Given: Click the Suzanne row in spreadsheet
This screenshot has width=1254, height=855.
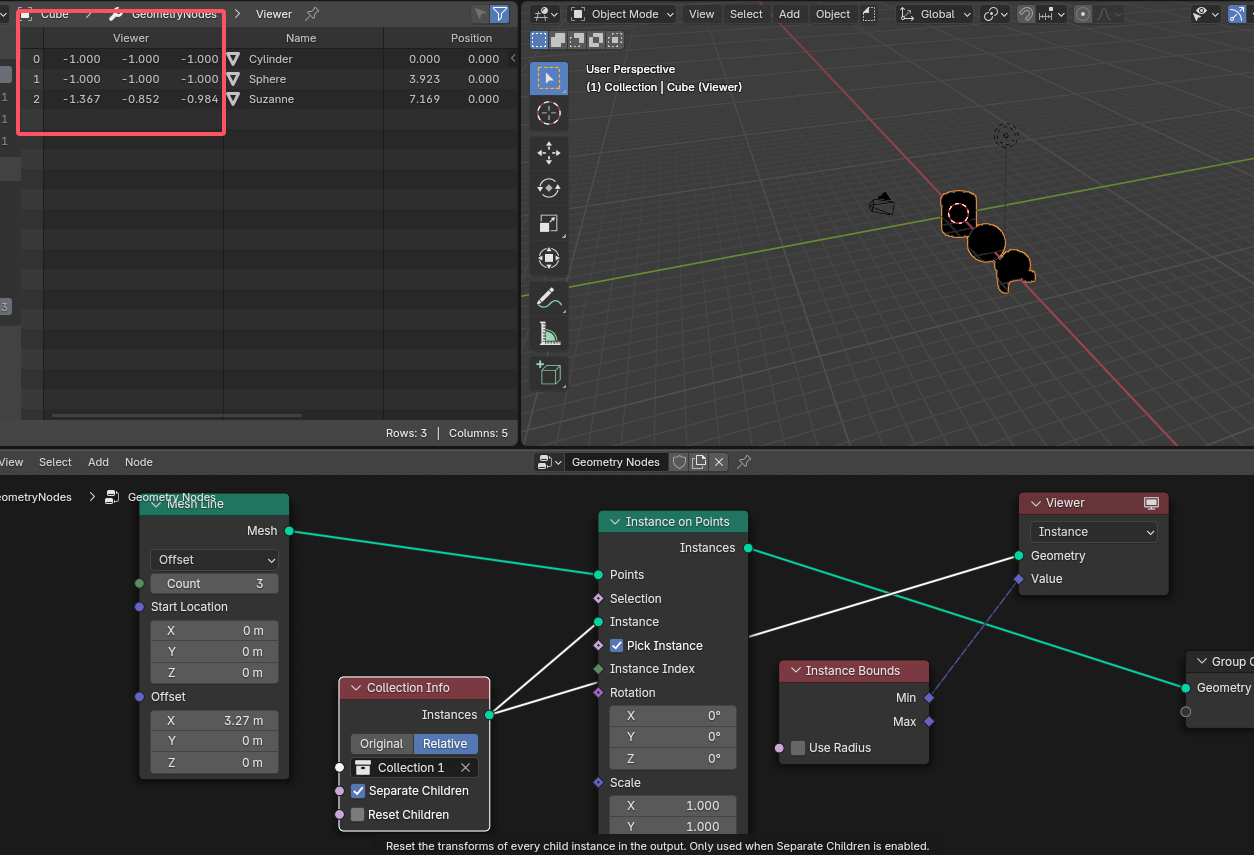Looking at the screenshot, I should tap(270, 99).
